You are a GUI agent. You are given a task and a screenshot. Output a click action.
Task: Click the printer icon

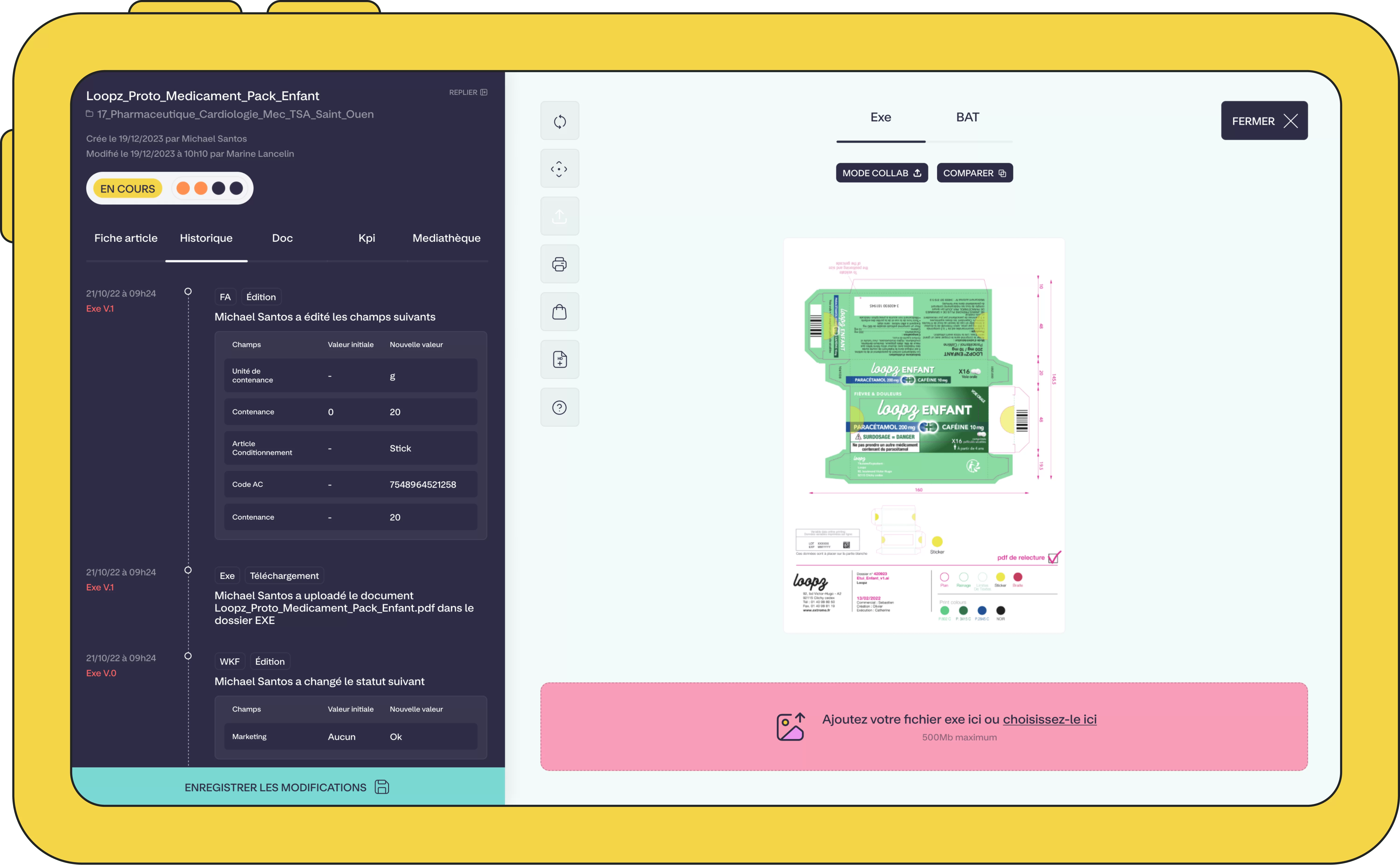[x=559, y=264]
